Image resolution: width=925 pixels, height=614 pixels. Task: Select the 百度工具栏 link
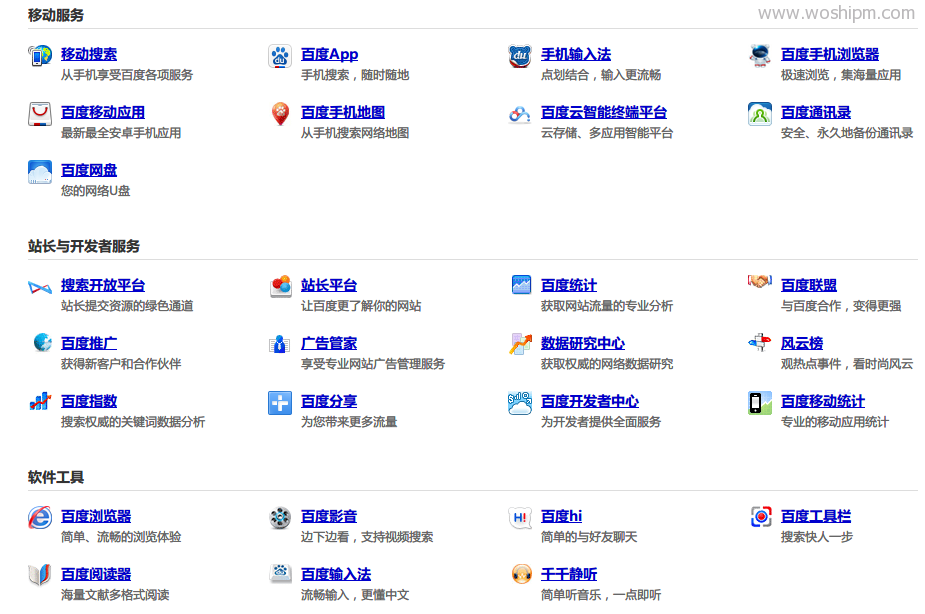tap(816, 516)
